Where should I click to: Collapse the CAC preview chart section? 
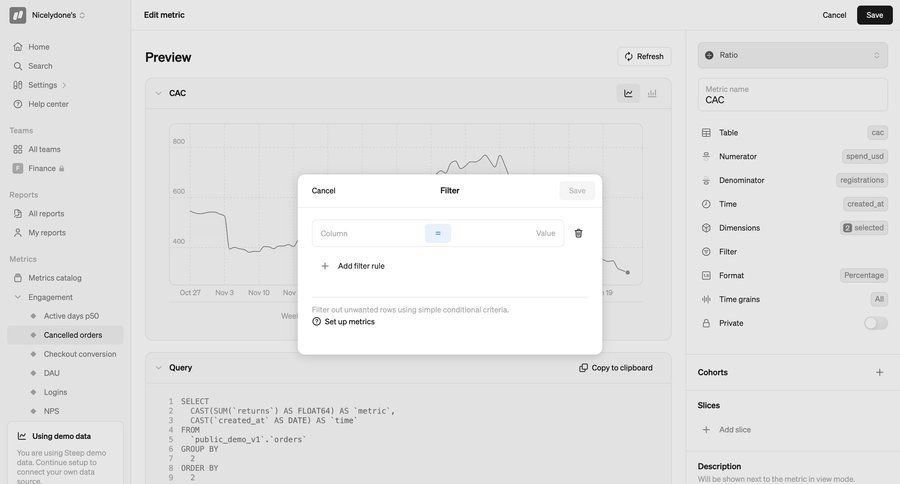158,93
